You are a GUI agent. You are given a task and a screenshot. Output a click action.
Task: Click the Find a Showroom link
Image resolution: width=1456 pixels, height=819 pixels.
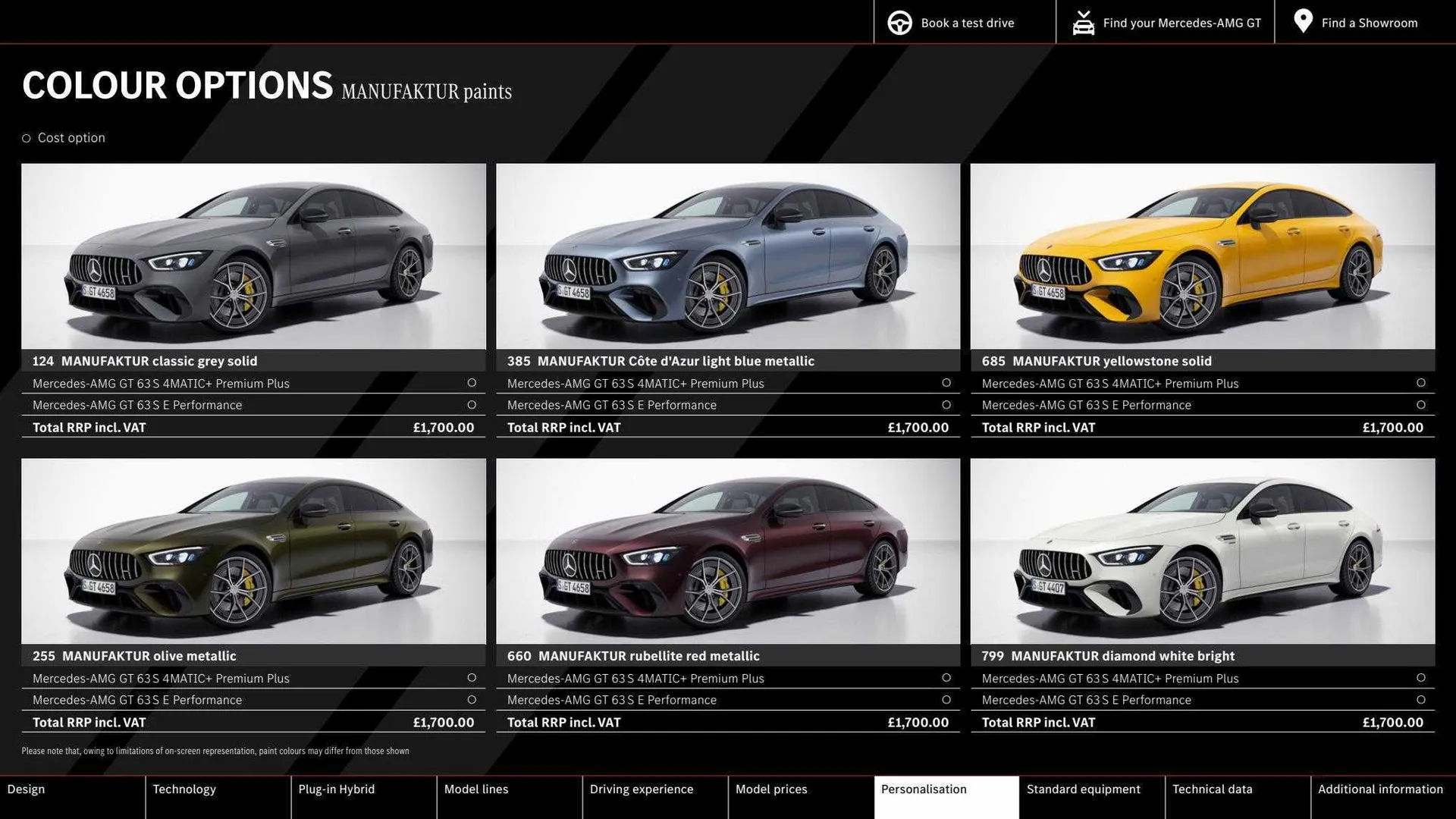[1370, 22]
